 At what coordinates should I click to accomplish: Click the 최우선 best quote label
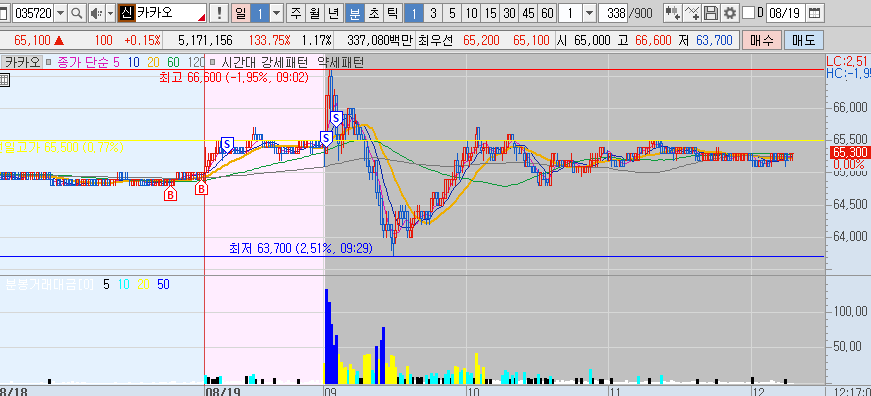[x=436, y=40]
